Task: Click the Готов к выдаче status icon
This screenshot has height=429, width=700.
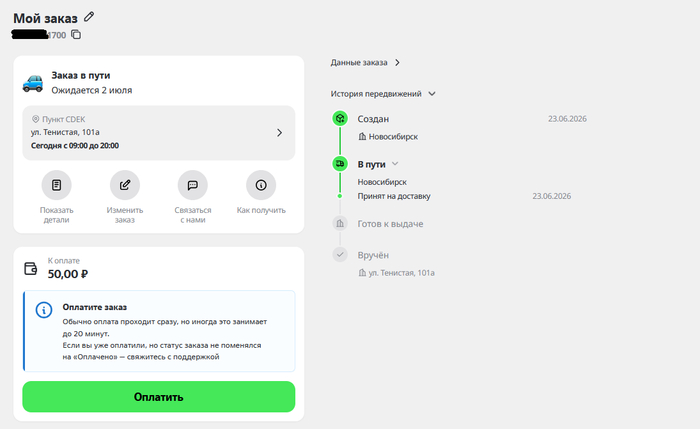Action: (340, 223)
